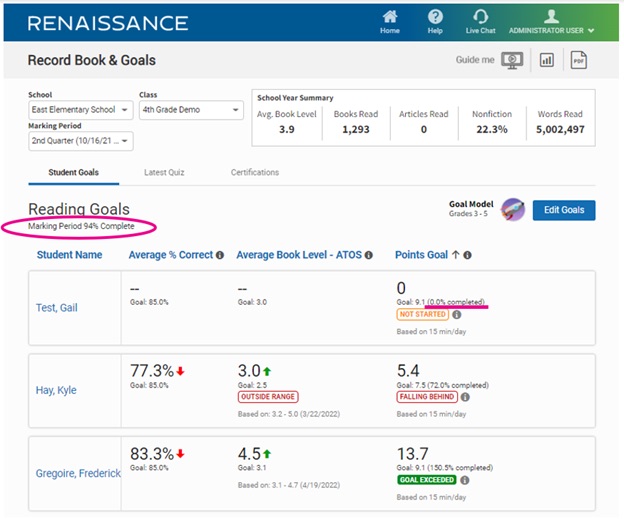The width and height of the screenshot is (624, 520).
Task: Click the Edit Goals button
Action: click(564, 210)
